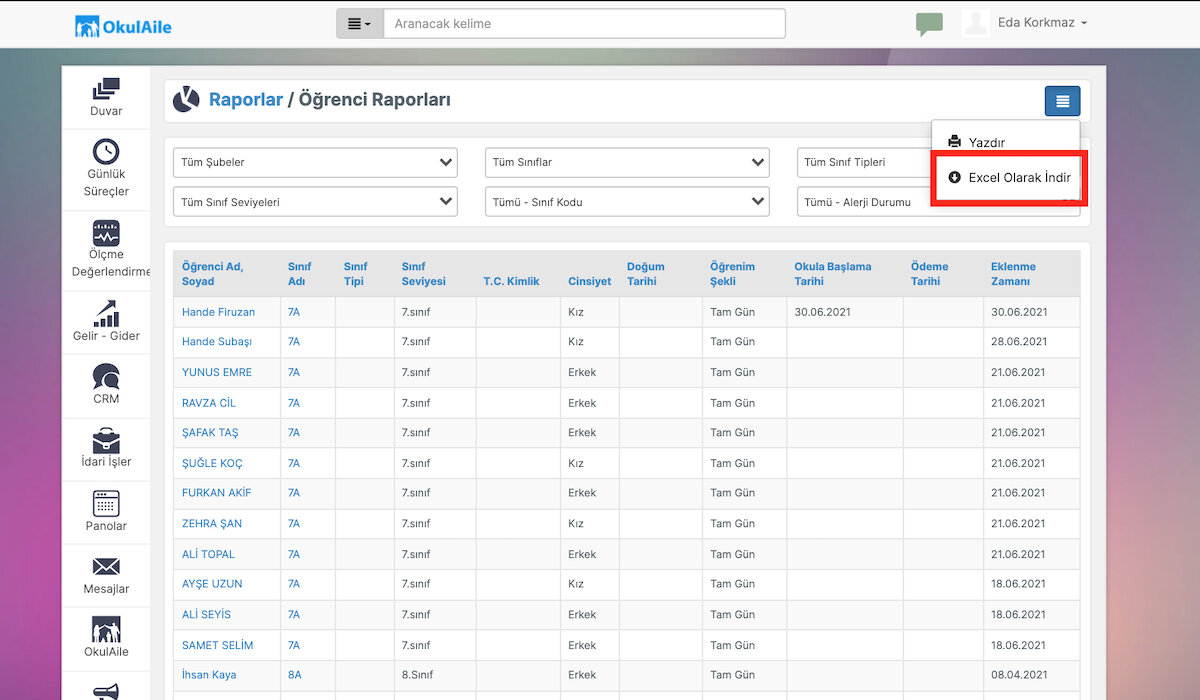Click the green chat bubble icon
The image size is (1200, 700).
point(929,25)
